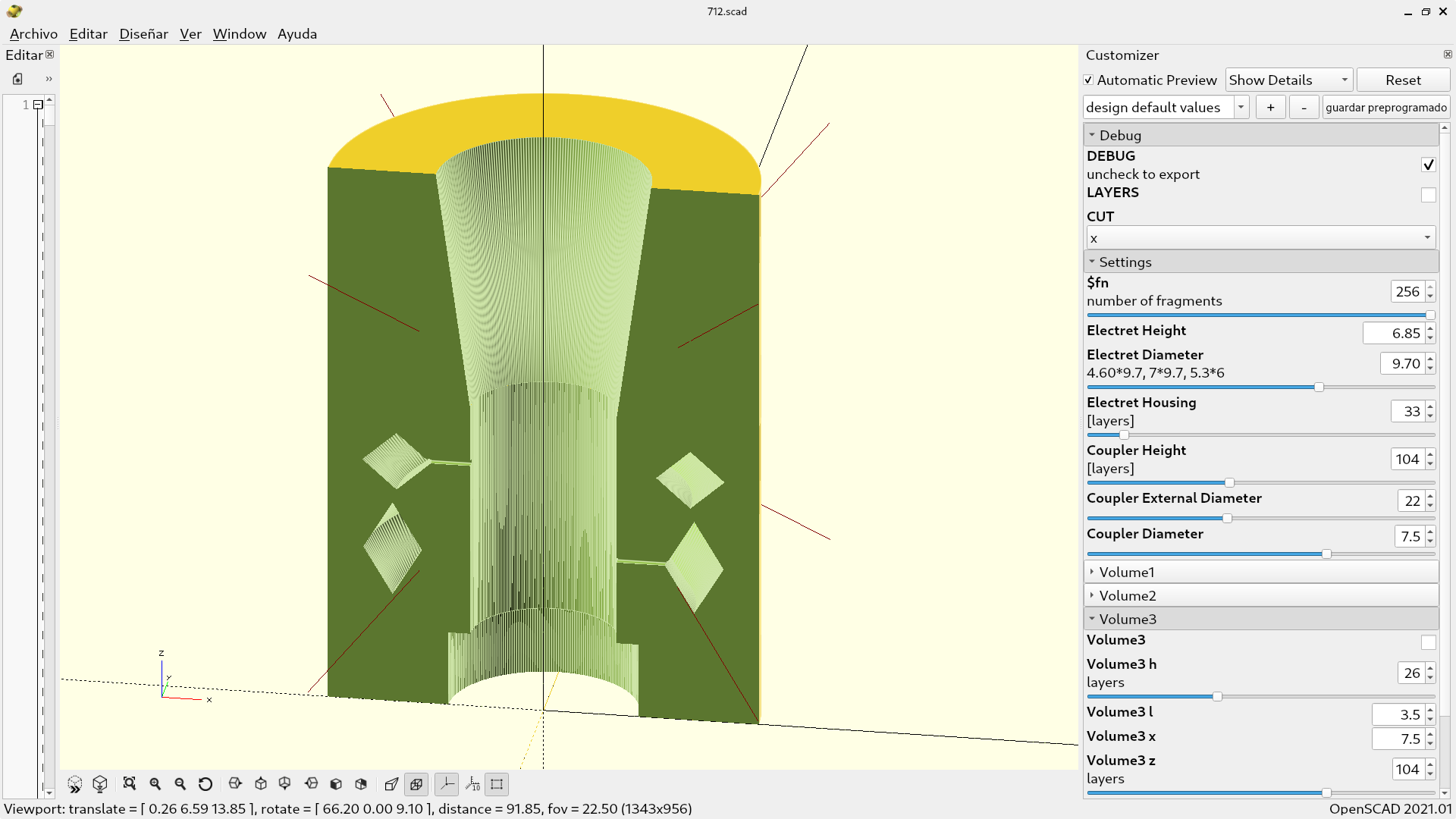The width and height of the screenshot is (1456, 819).
Task: Open the Show Details dropdown
Action: (x=1289, y=80)
